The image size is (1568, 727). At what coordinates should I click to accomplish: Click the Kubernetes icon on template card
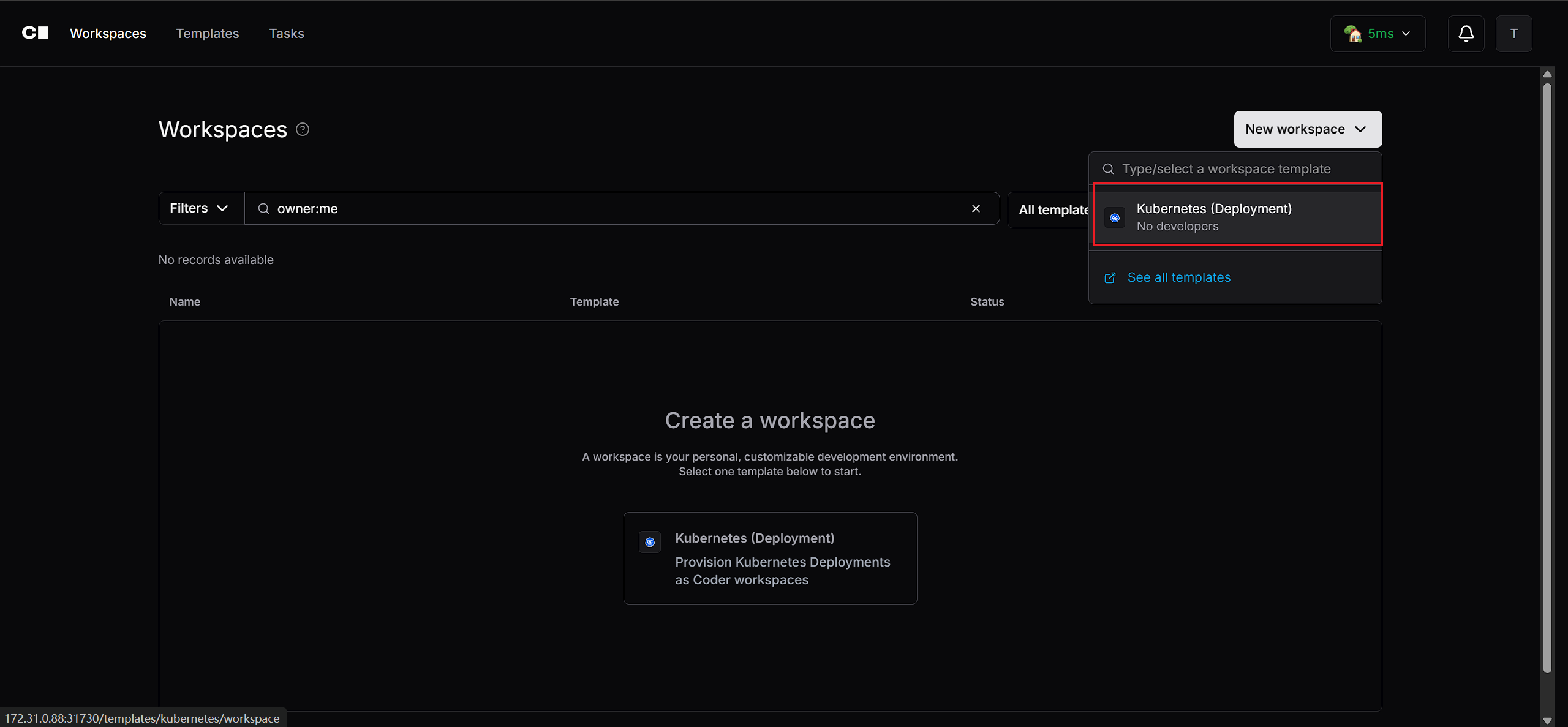(x=650, y=542)
